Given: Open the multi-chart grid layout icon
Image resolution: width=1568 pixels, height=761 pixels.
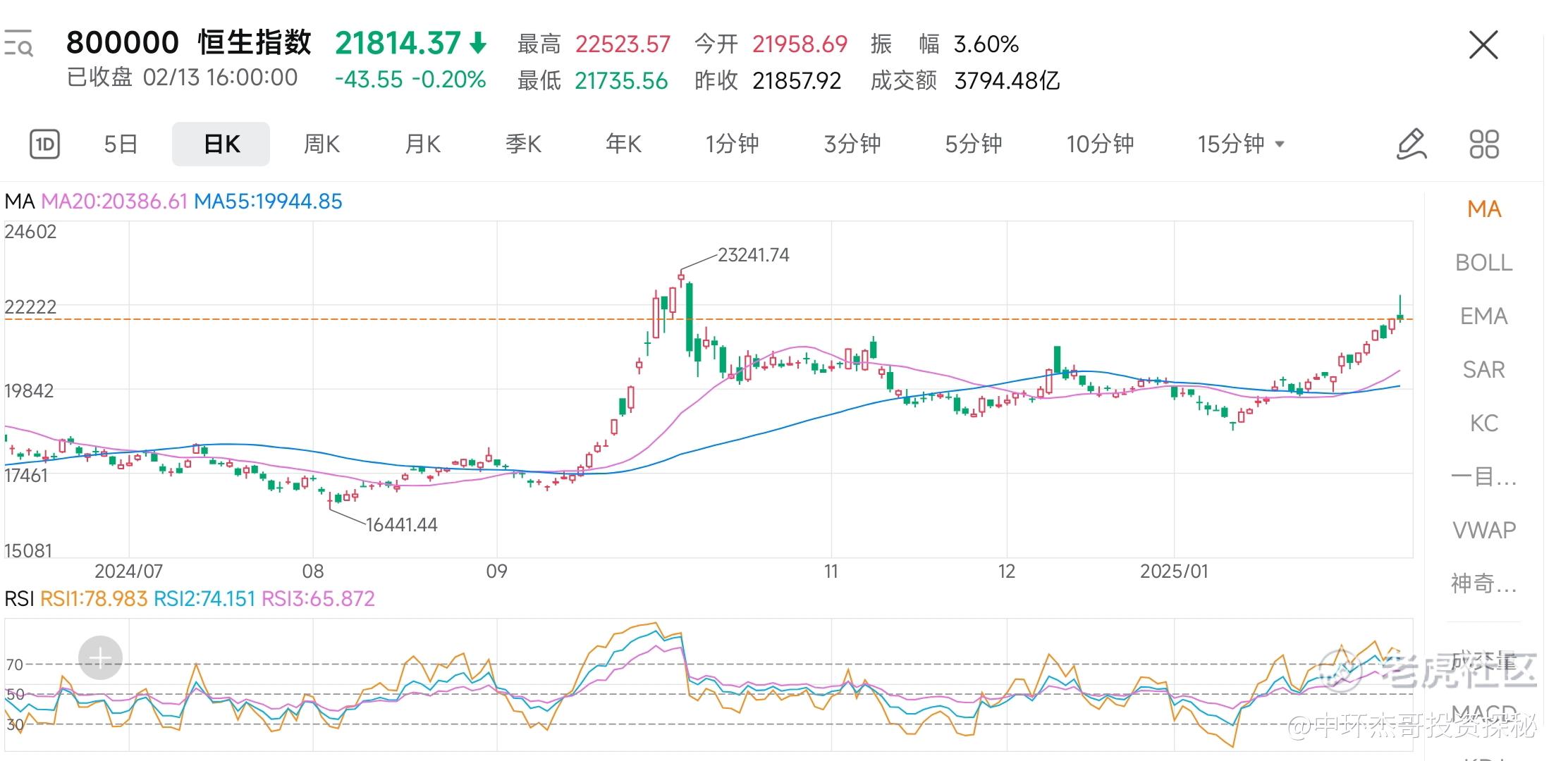Looking at the screenshot, I should pos(1483,144).
